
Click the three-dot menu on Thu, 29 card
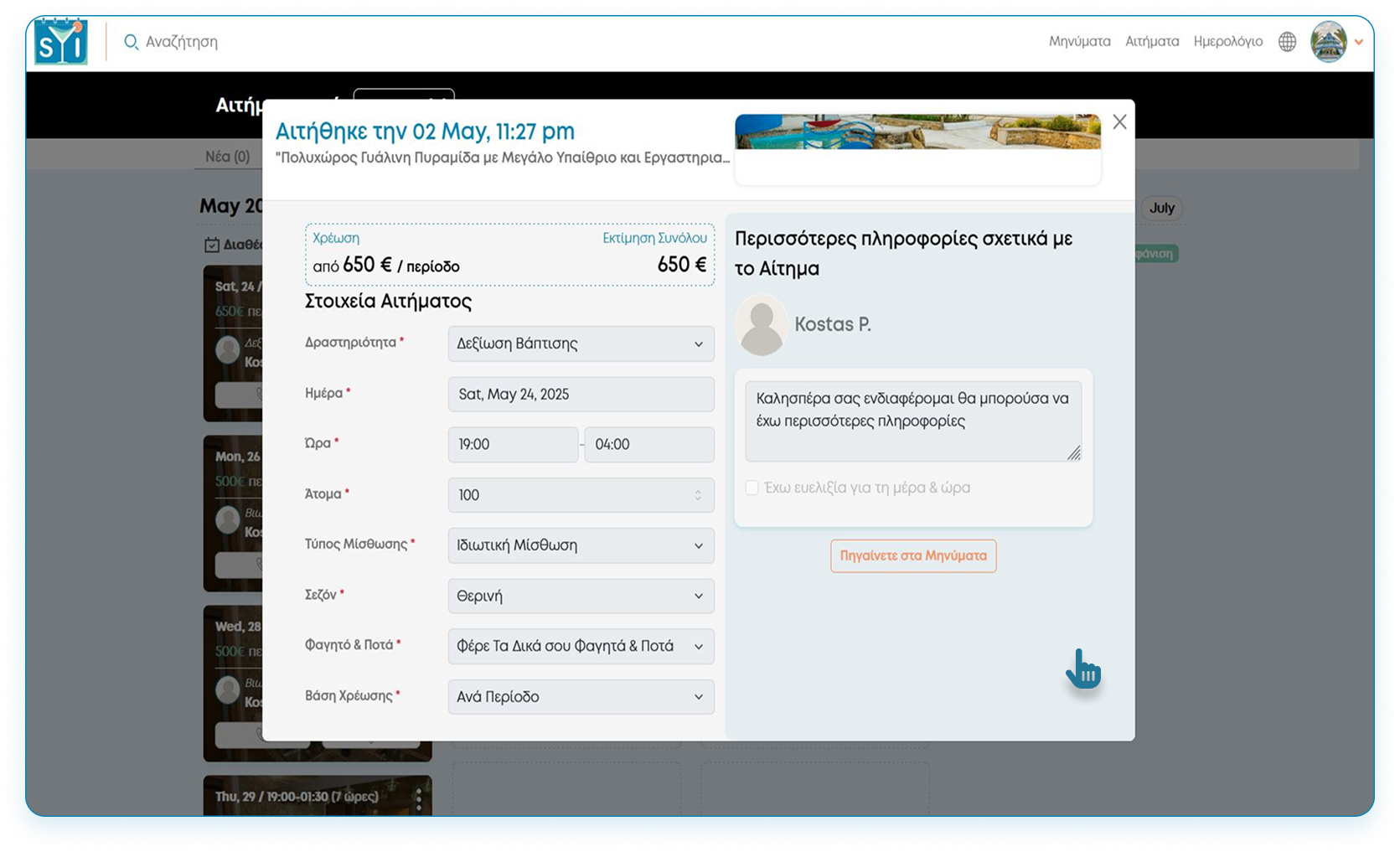[x=419, y=798]
